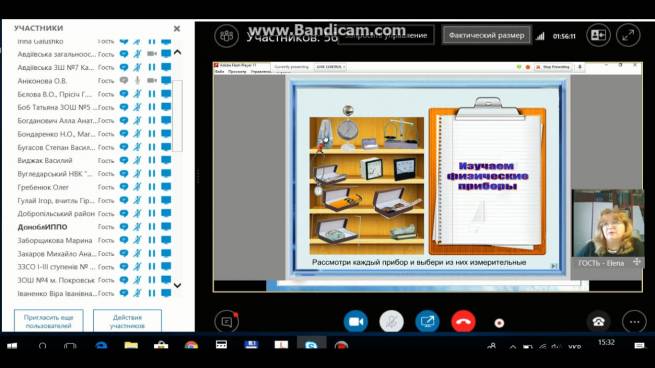Open the participants icon at top
The height and width of the screenshot is (368, 655).
pos(226,36)
